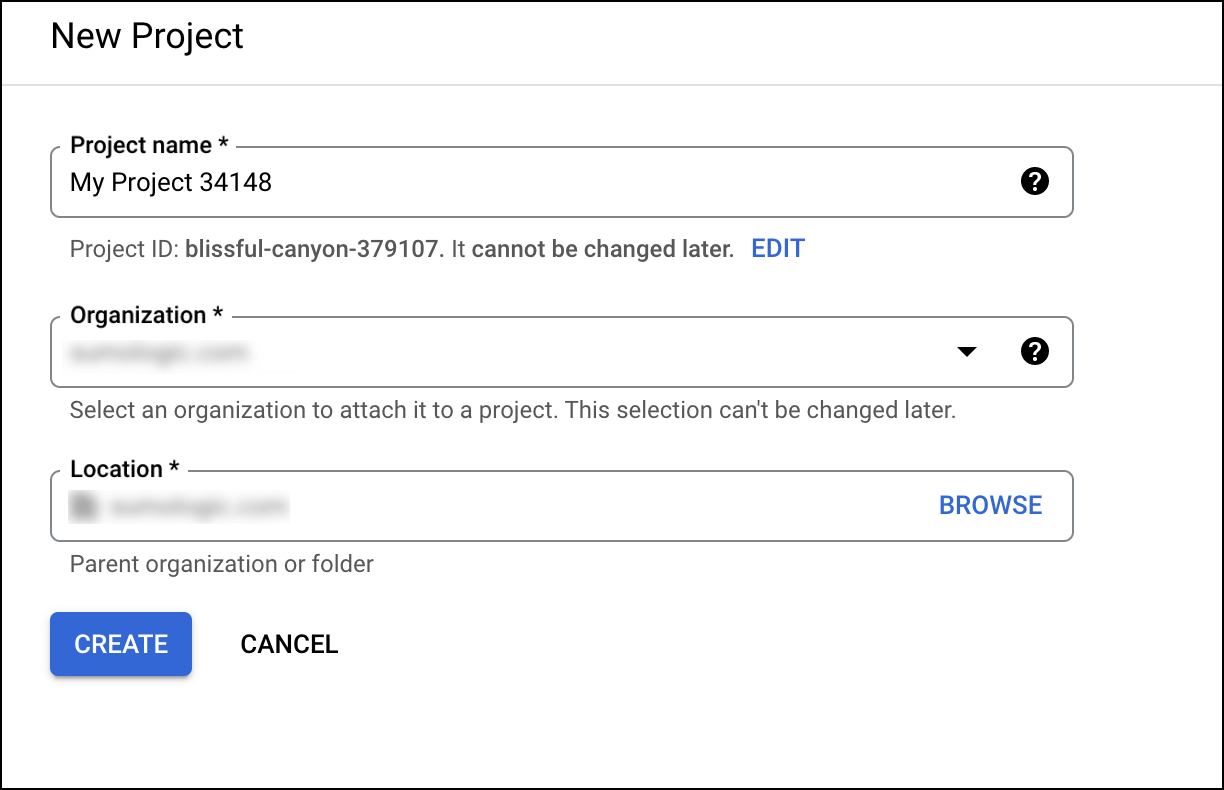Focus the Project name text field
Image resolution: width=1224 pixels, height=790 pixels.
pyautogui.click(x=600, y=182)
